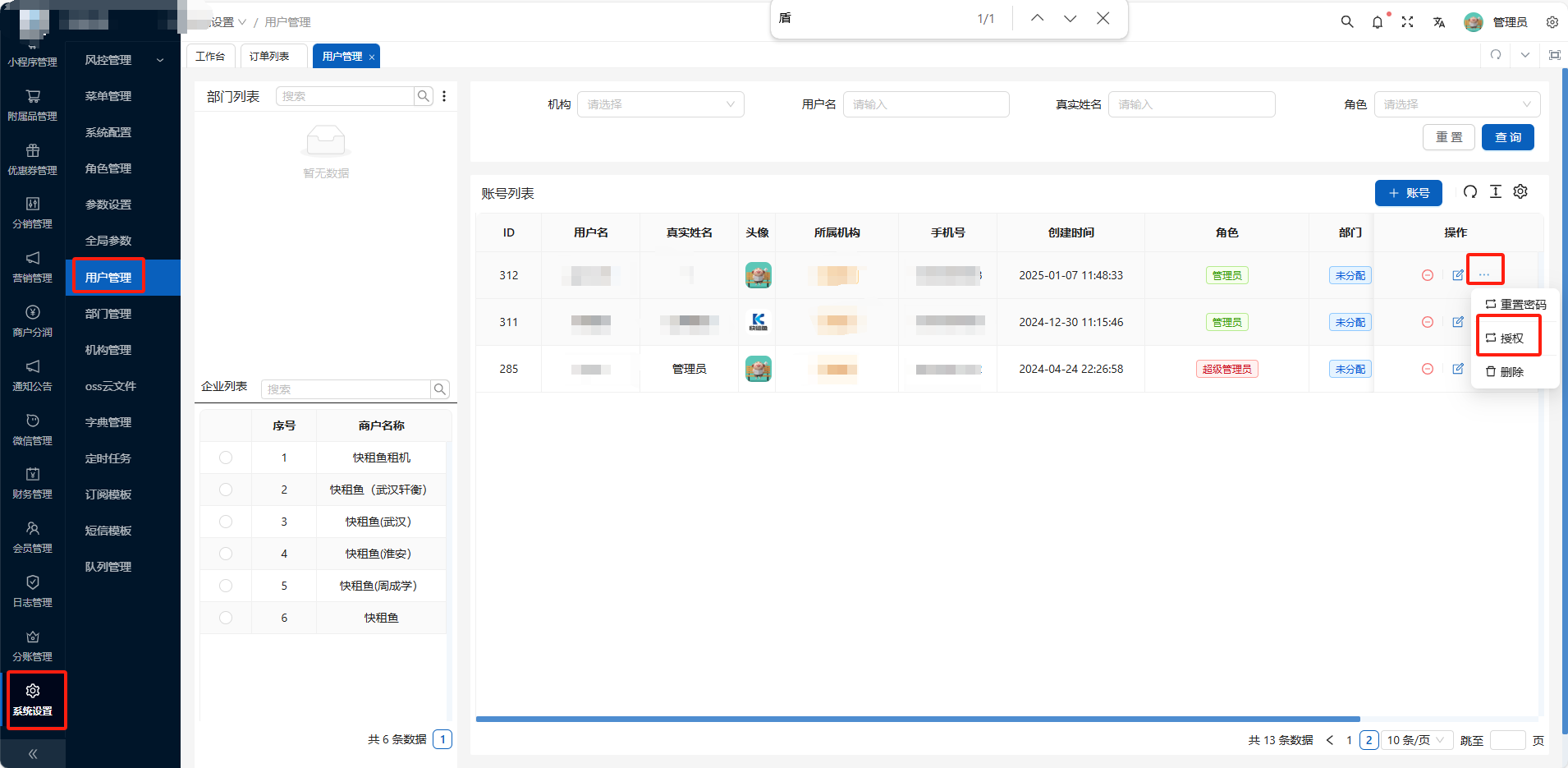The image size is (1568, 768).
Task: Open the 角色 filter dropdown
Action: coord(1457,104)
